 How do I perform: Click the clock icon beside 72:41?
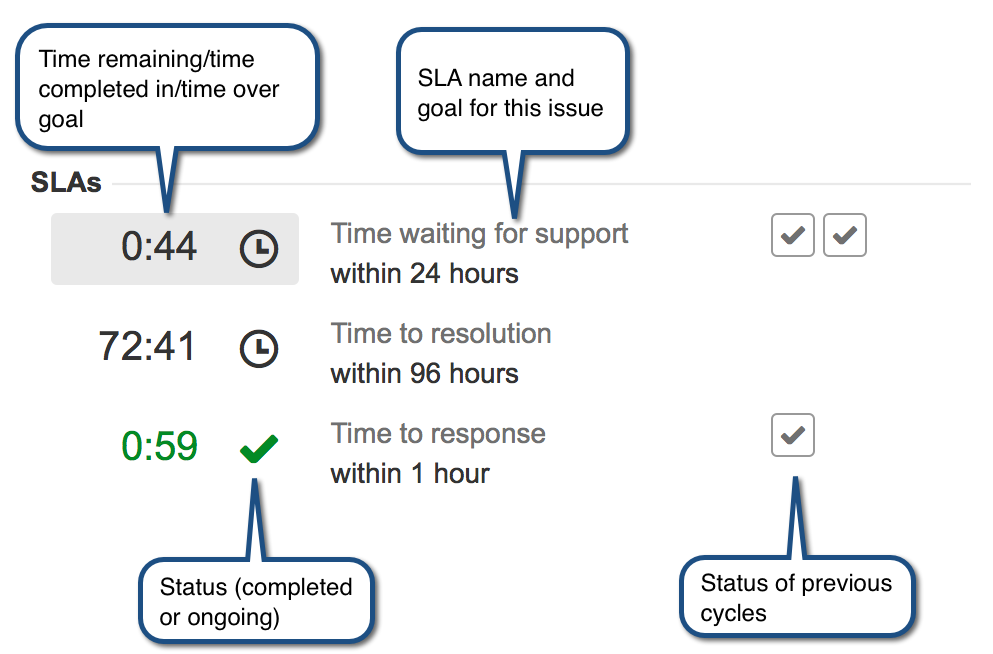[258, 348]
